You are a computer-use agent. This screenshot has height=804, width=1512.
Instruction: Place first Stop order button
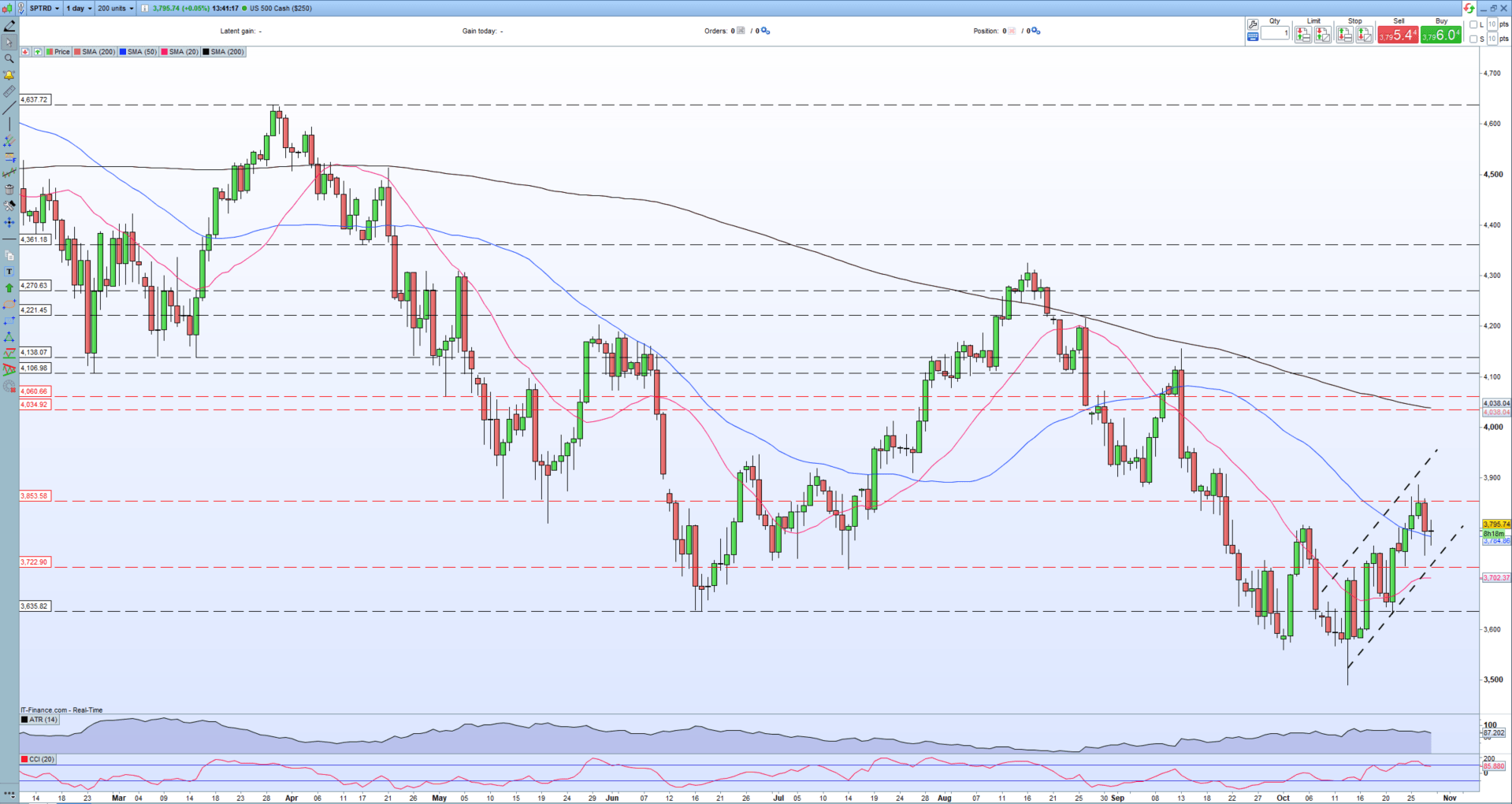click(x=1345, y=35)
